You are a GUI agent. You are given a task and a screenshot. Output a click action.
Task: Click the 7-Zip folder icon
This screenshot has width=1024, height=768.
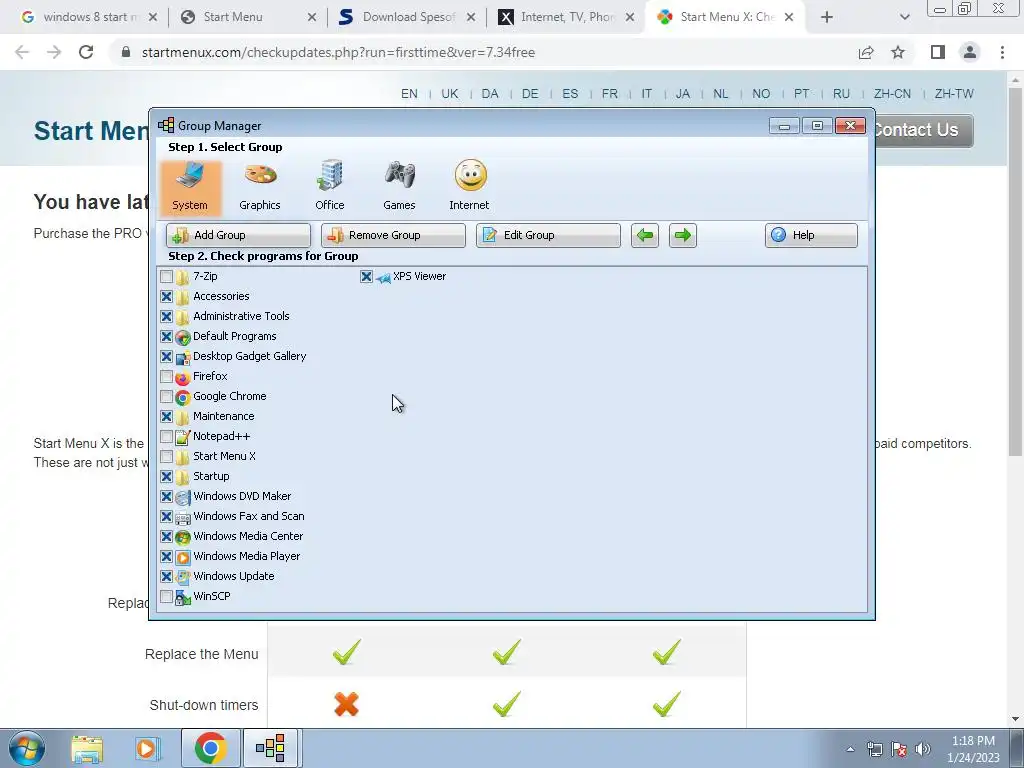click(183, 277)
